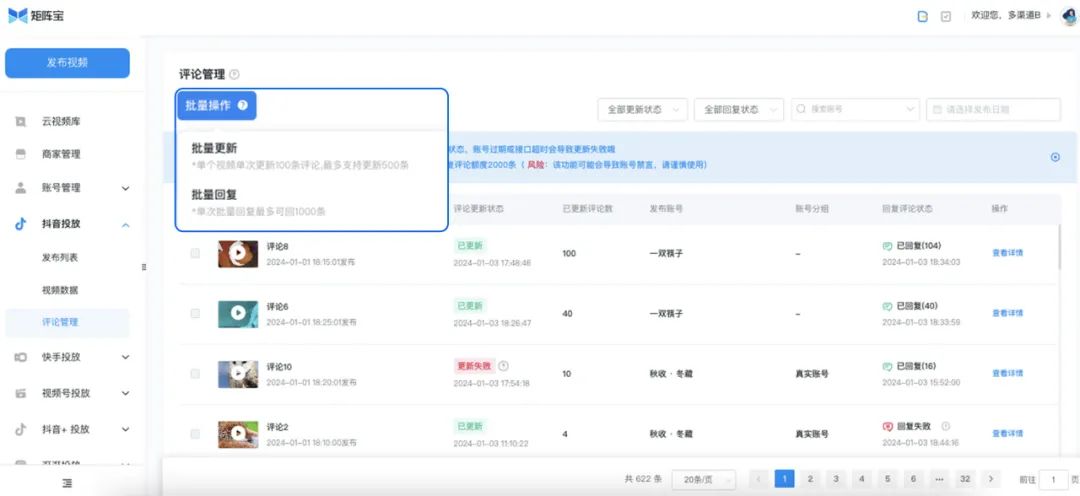
Task: Click the calendar icon in the date field
Action: [937, 109]
